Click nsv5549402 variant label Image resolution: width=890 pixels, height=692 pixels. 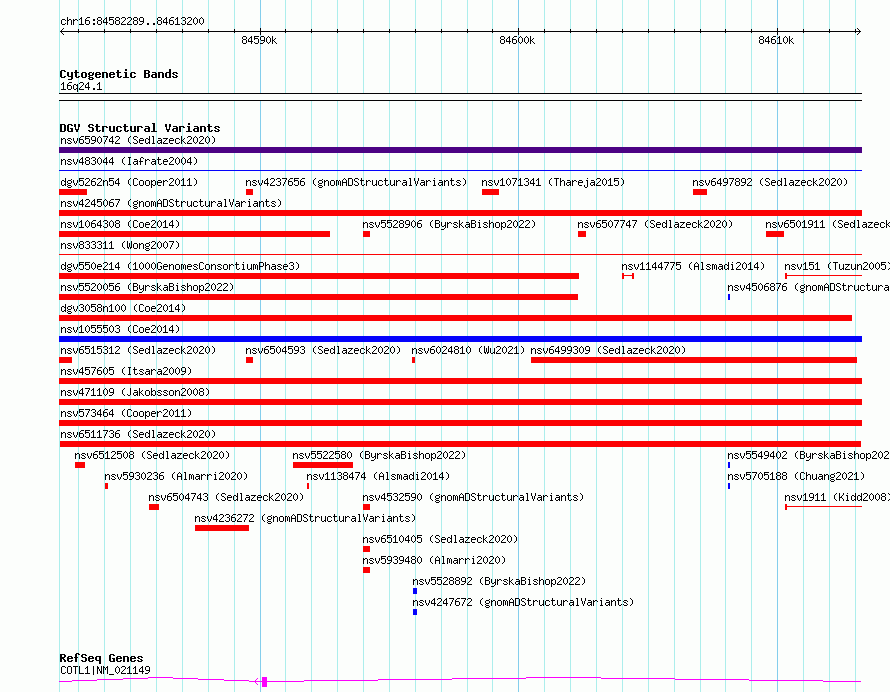808,455
